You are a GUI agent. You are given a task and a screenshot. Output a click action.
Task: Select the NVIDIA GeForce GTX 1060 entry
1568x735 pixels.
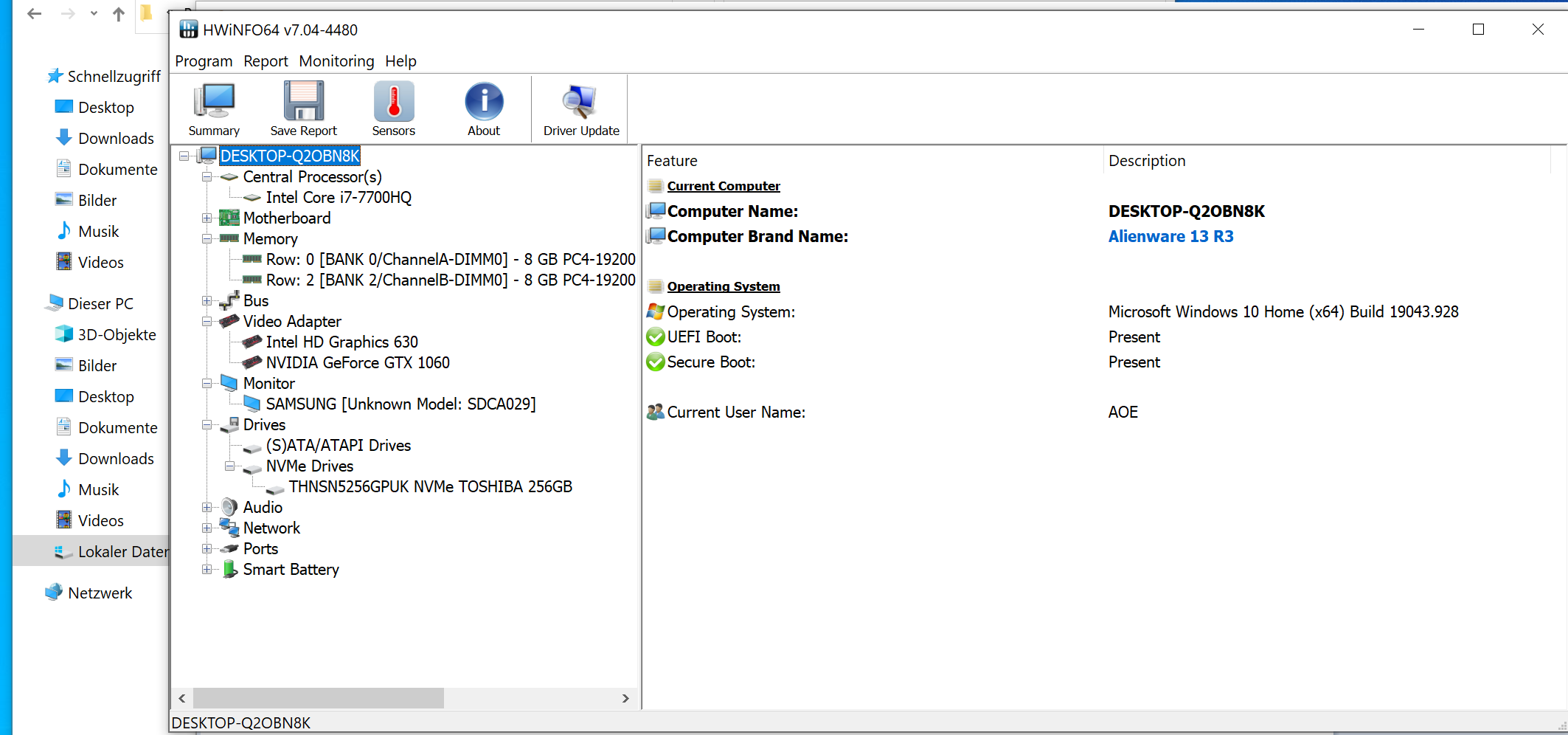click(357, 362)
